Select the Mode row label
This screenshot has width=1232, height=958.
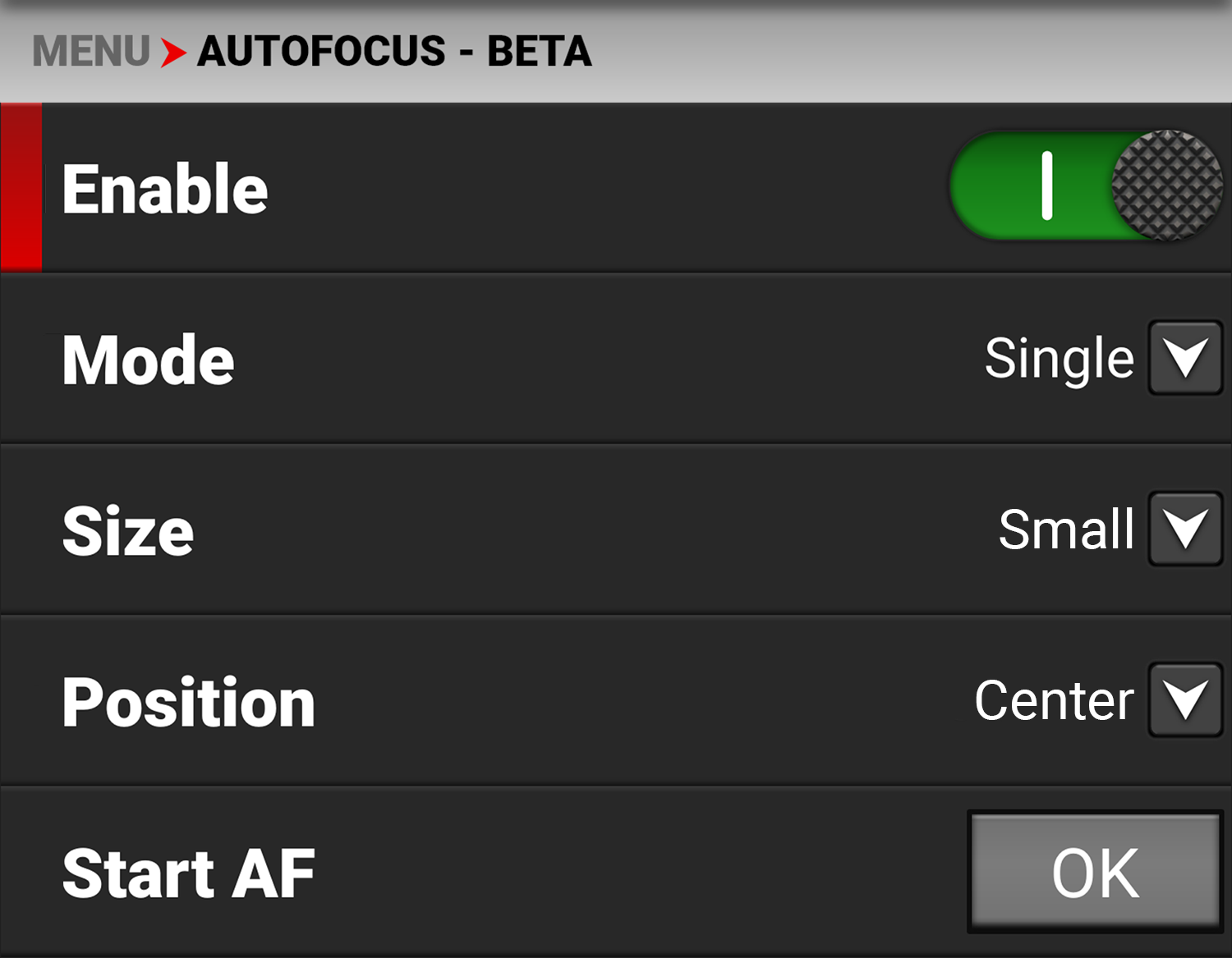[x=149, y=360]
